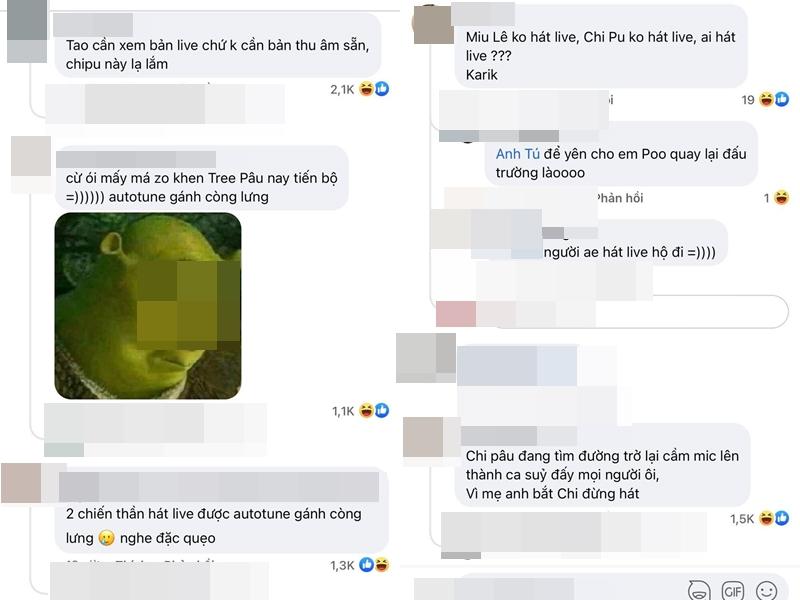
Task: Open the 'Tao cần xem bản live' comment bubble
Action: point(218,45)
